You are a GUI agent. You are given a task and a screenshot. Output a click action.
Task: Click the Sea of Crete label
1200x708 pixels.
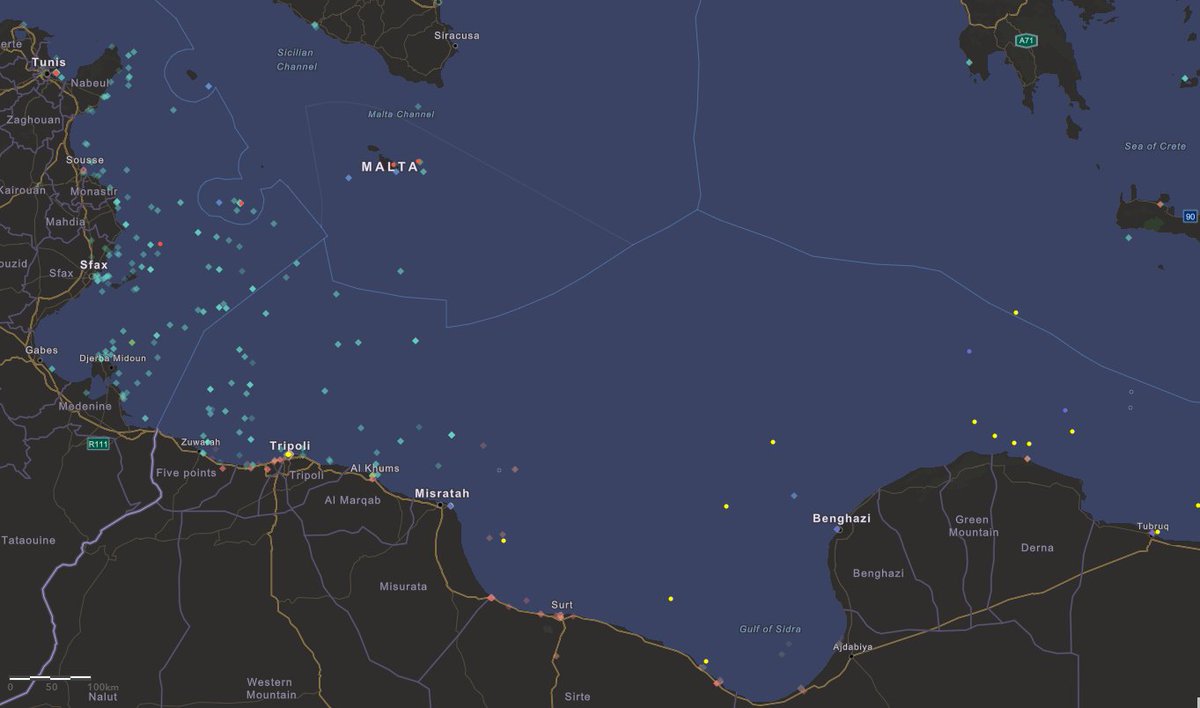(x=1155, y=146)
